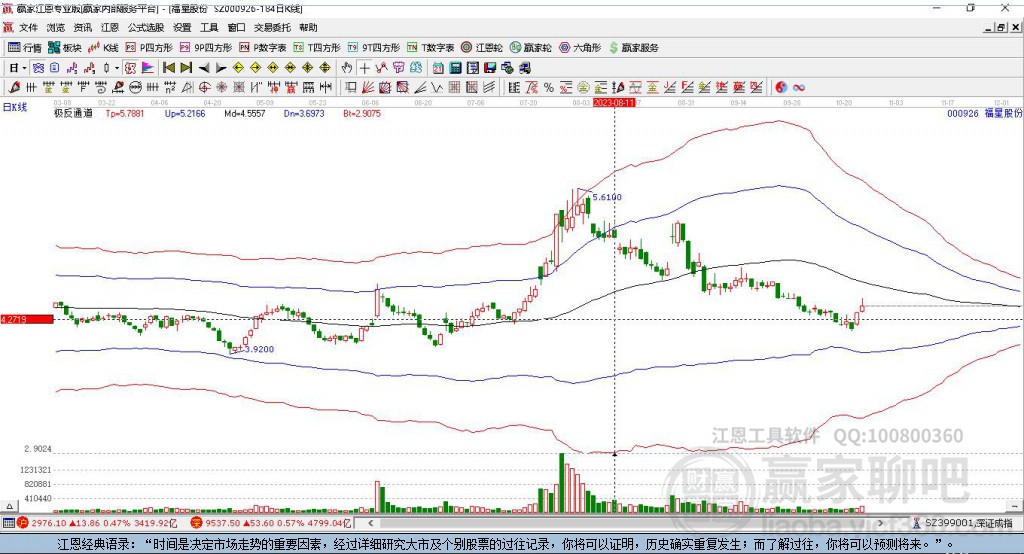Screen dimensions: 1024x554
Task: Open the 帮助 menu
Action: click(308, 27)
